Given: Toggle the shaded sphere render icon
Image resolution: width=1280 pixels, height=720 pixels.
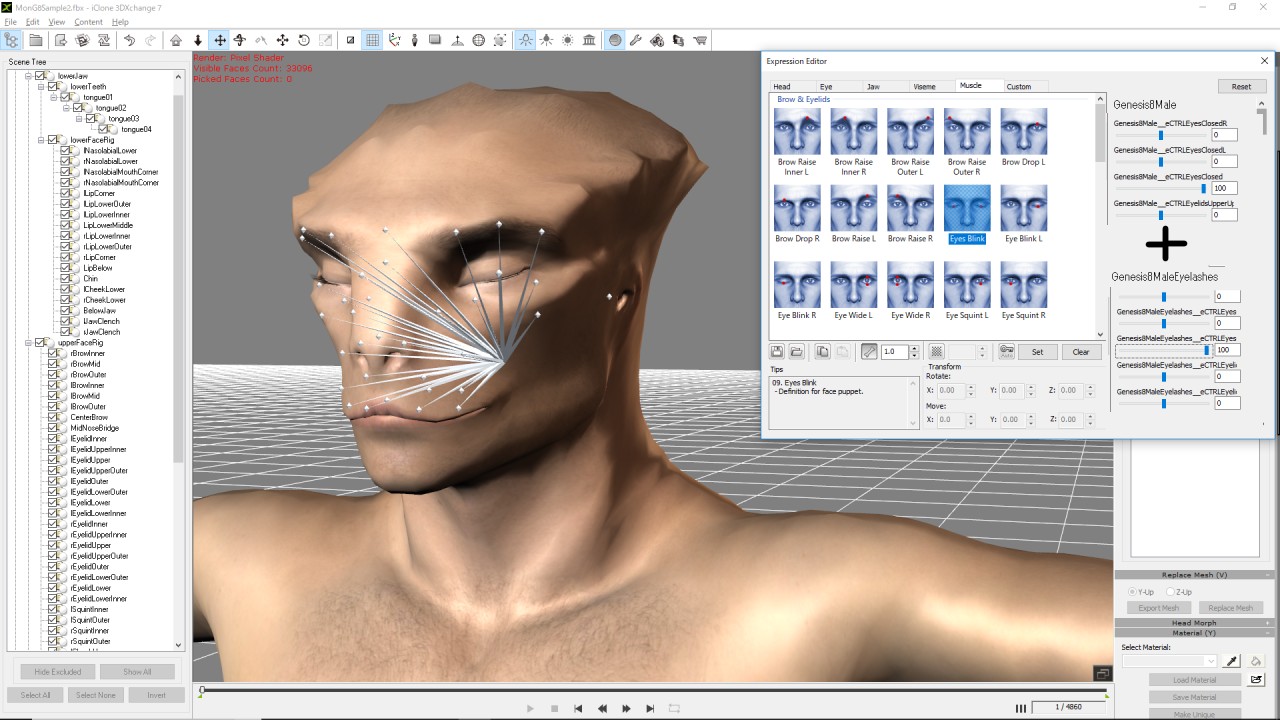Looking at the screenshot, I should [615, 40].
